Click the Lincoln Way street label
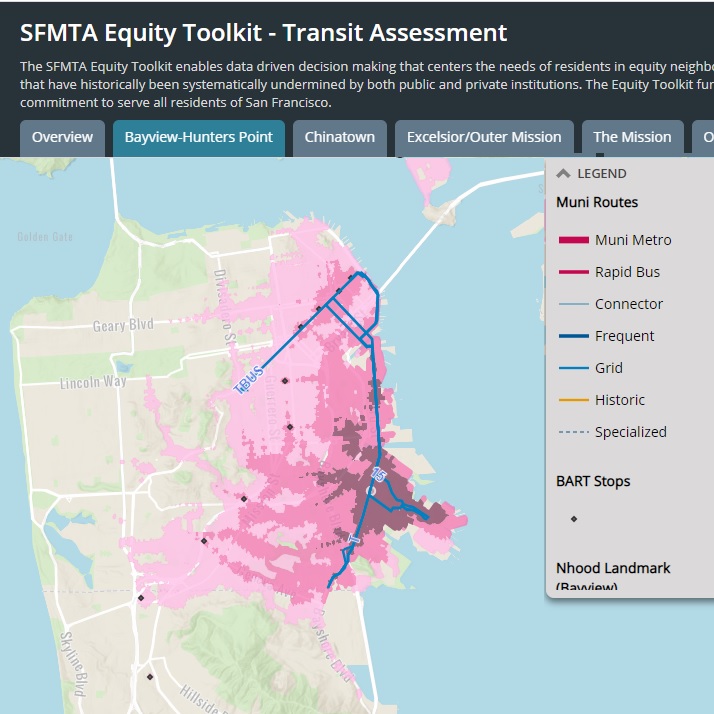This screenshot has width=714, height=714. 92,383
